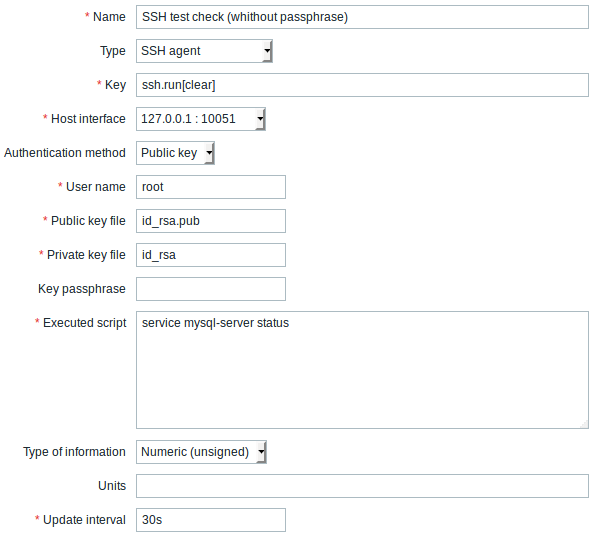Screen dimensions: 592x536
Task: Click the Host interface dropdown arrow
Action: click(x=261, y=119)
